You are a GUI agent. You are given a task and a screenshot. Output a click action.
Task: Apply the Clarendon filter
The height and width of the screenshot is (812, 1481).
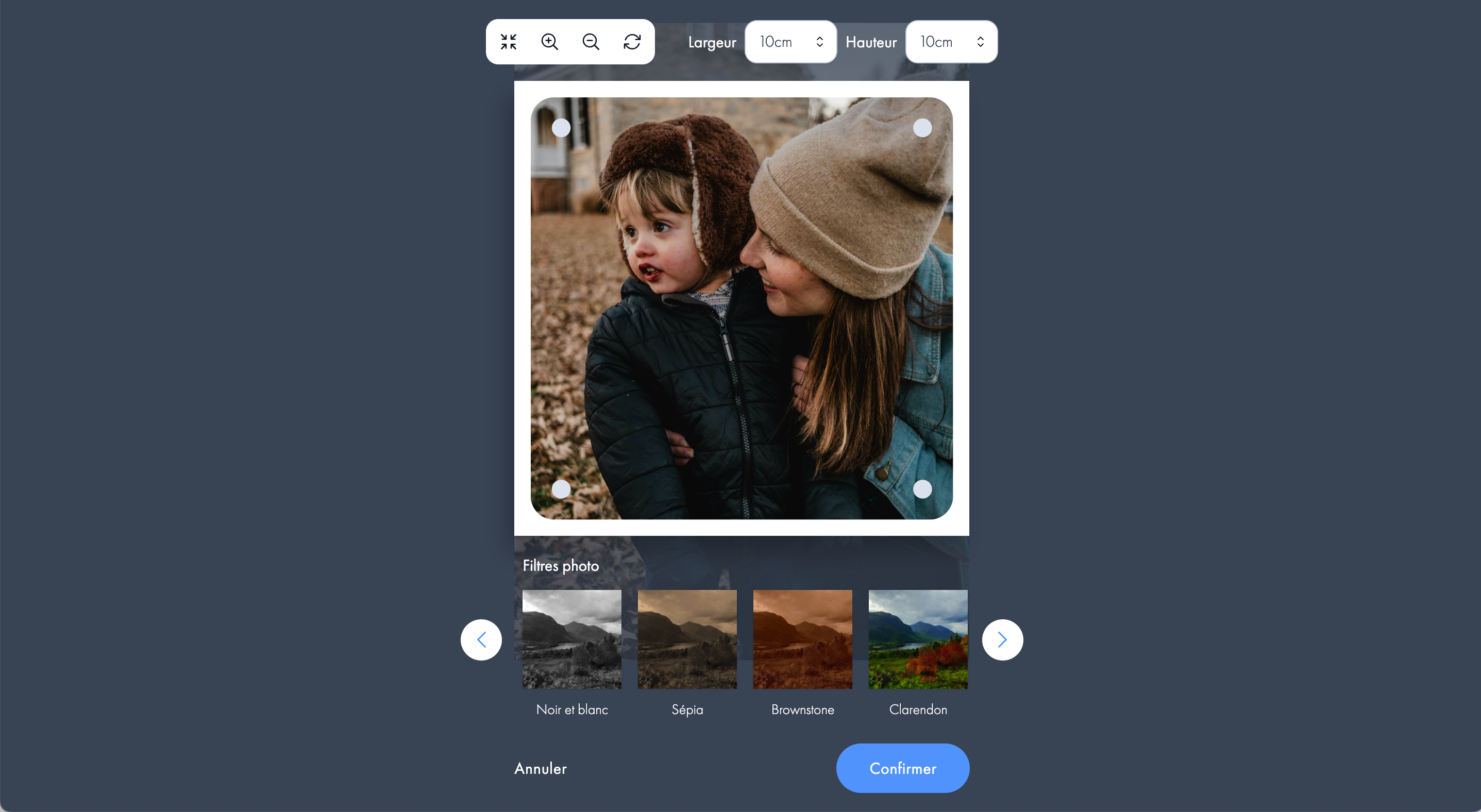coord(918,639)
